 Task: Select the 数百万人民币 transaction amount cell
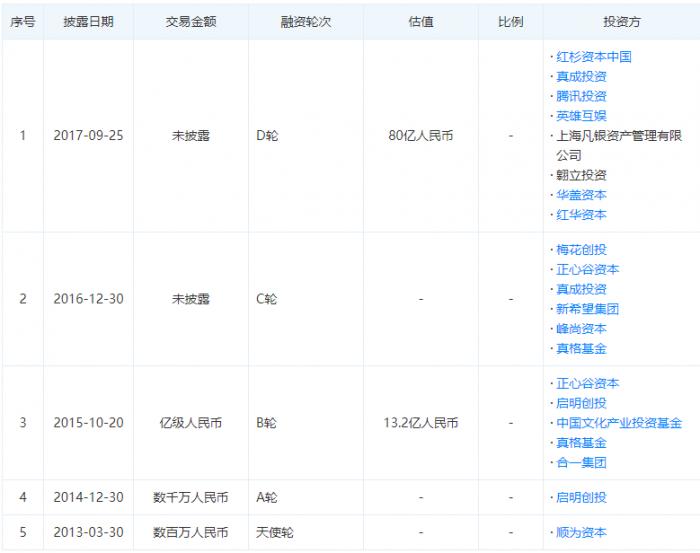[x=191, y=532]
